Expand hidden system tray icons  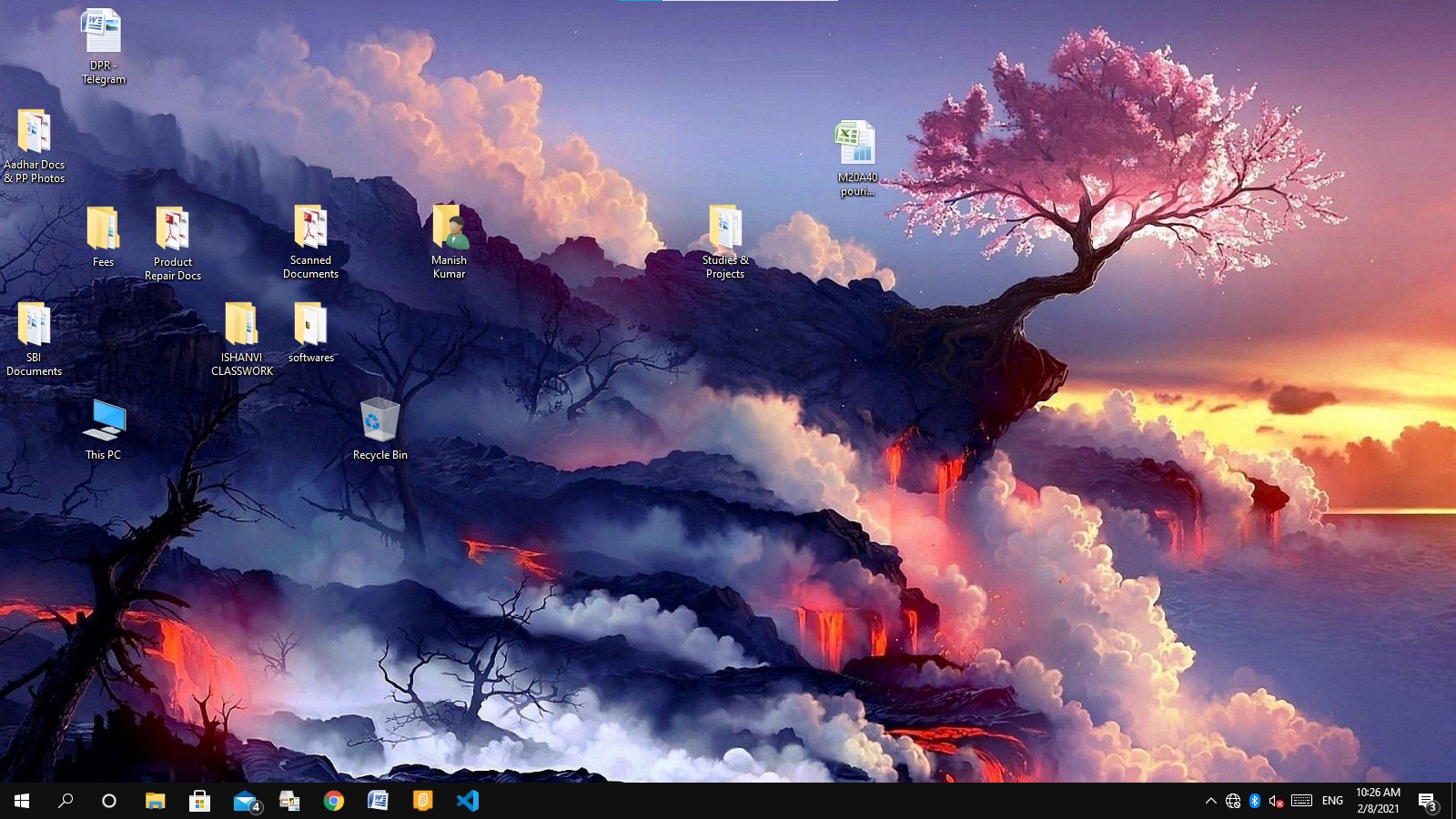pos(1210,801)
